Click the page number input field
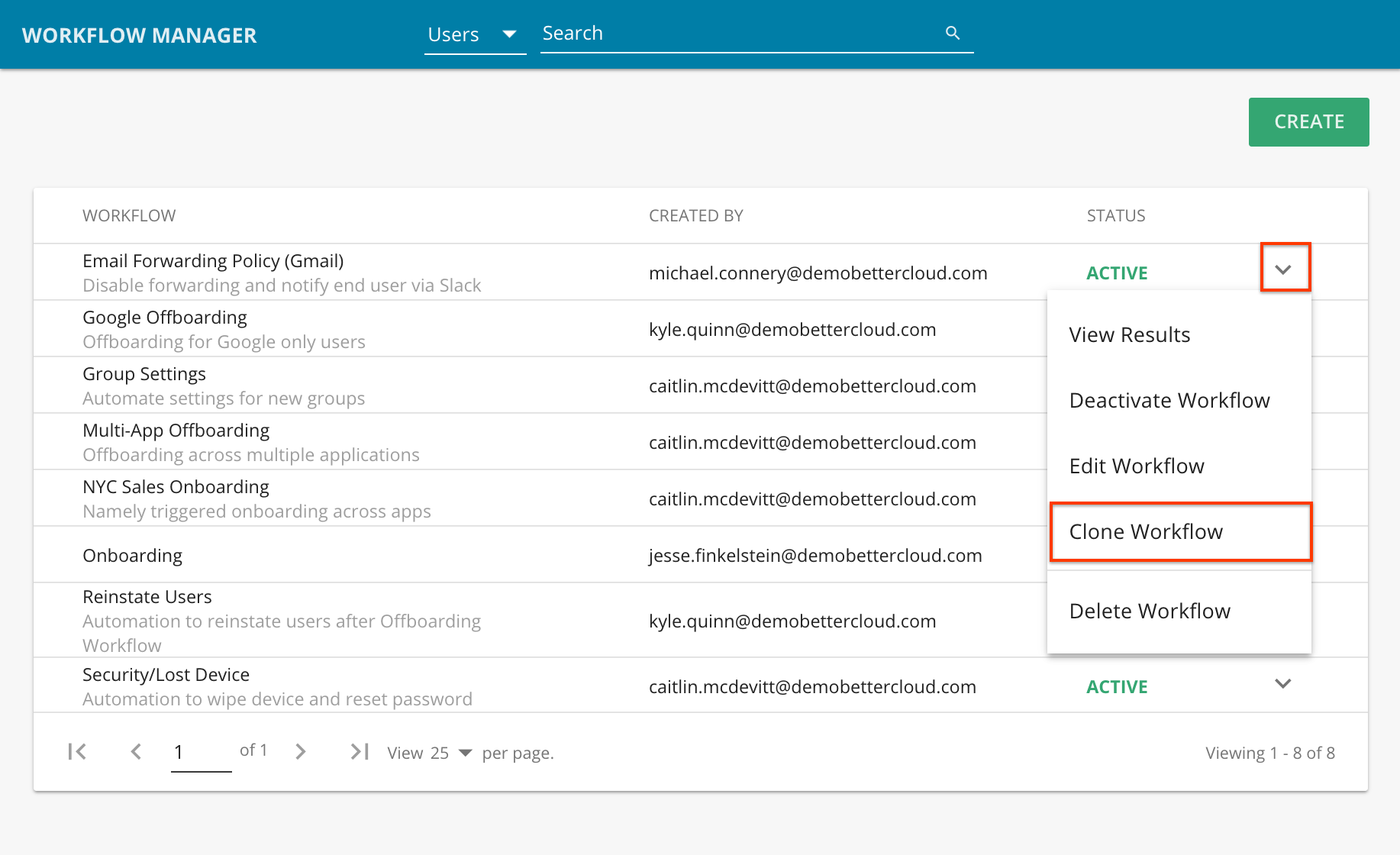This screenshot has height=855, width=1400. click(x=202, y=753)
